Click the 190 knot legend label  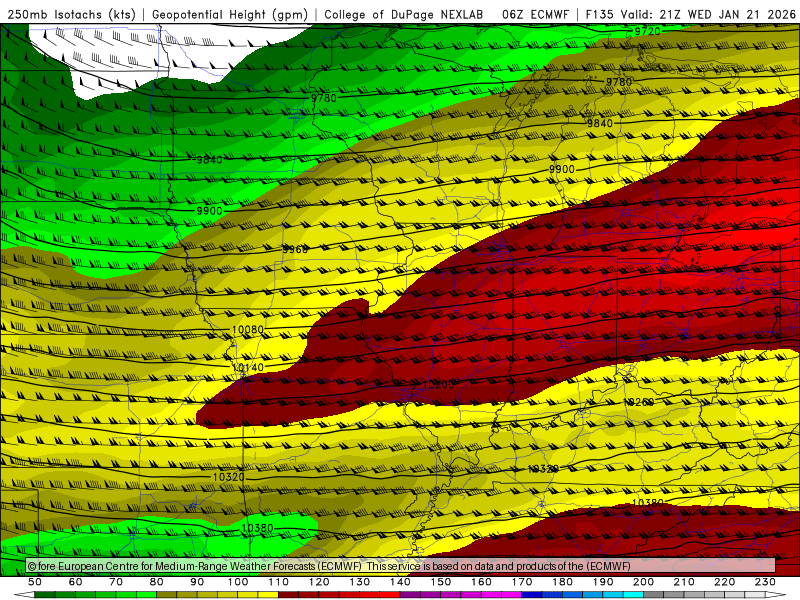click(604, 582)
